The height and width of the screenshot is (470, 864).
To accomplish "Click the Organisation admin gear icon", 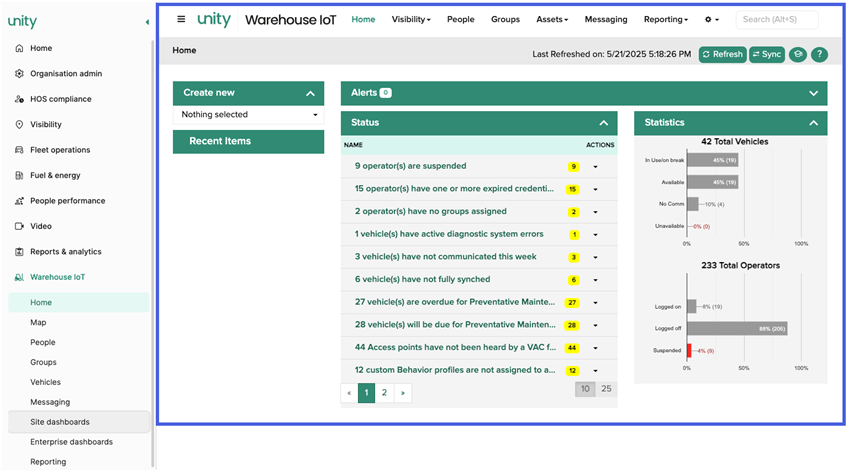I will pyautogui.click(x=19, y=73).
